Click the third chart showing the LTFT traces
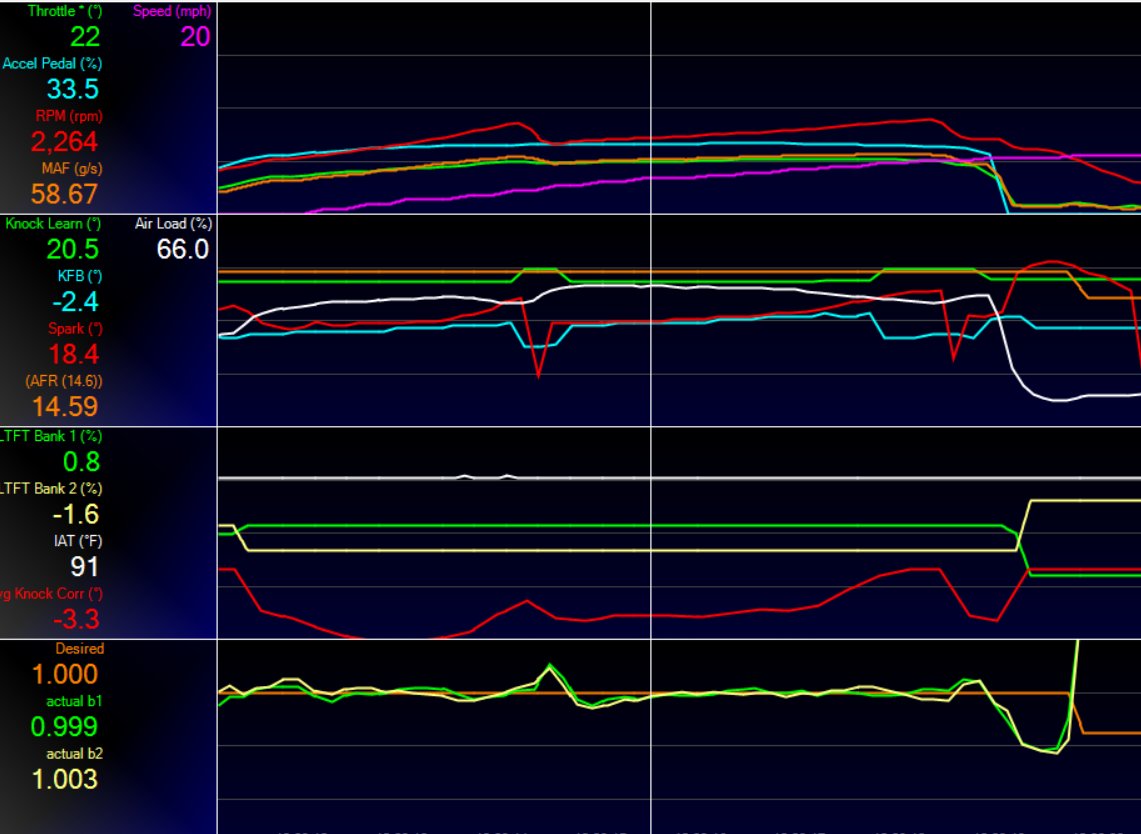The height and width of the screenshot is (834, 1141). (679, 533)
